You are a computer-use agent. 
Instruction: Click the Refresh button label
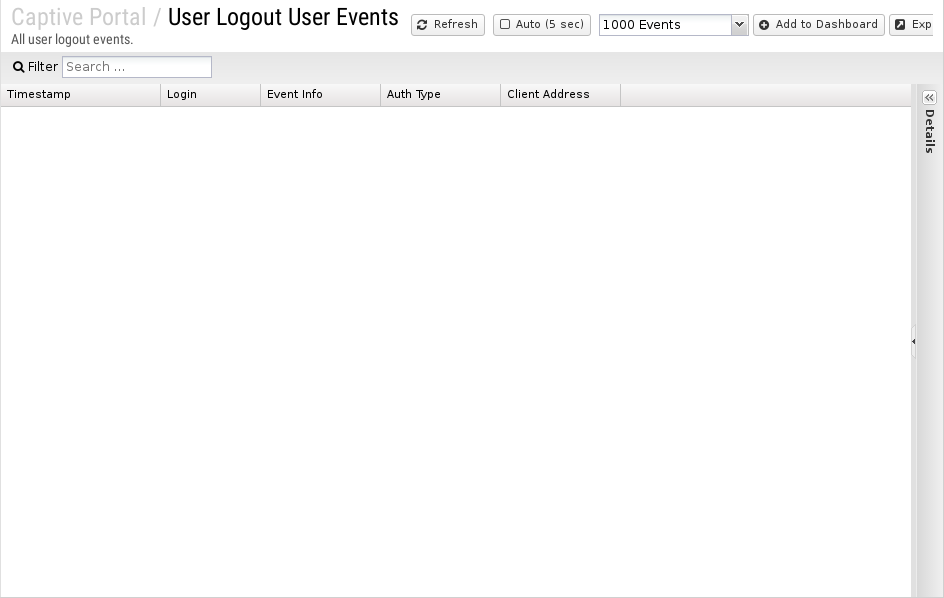[x=456, y=24]
